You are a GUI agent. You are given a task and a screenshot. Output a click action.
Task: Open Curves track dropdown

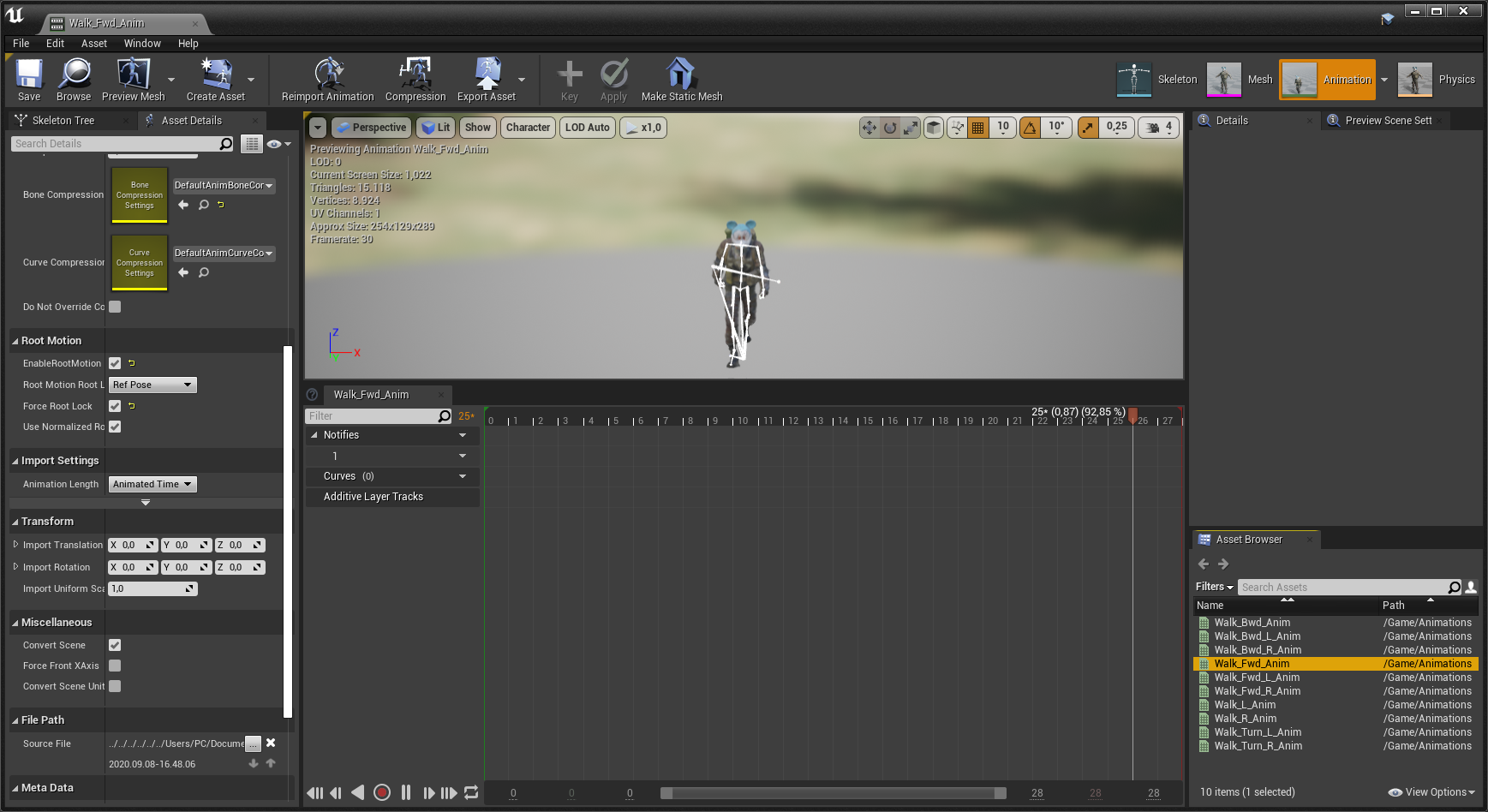click(463, 476)
